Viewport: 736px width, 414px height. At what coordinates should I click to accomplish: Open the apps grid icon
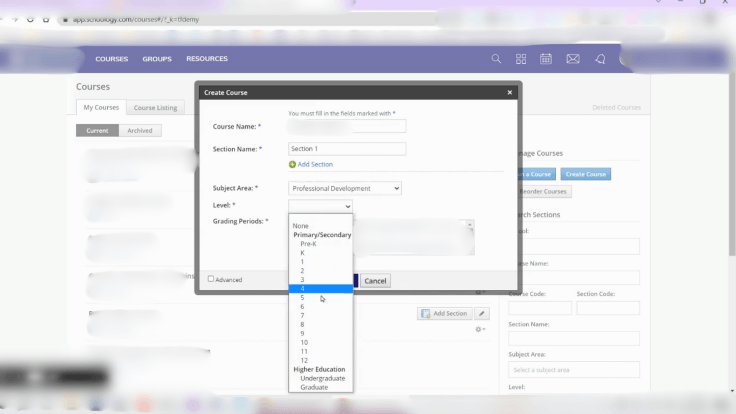pos(521,59)
